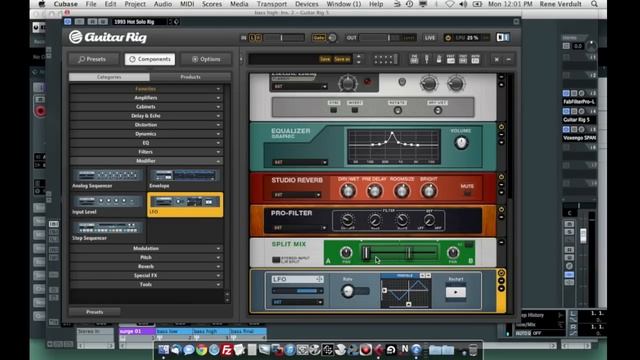The height and width of the screenshot is (360, 640).
Task: Expand the Distortion category
Action: point(146,125)
